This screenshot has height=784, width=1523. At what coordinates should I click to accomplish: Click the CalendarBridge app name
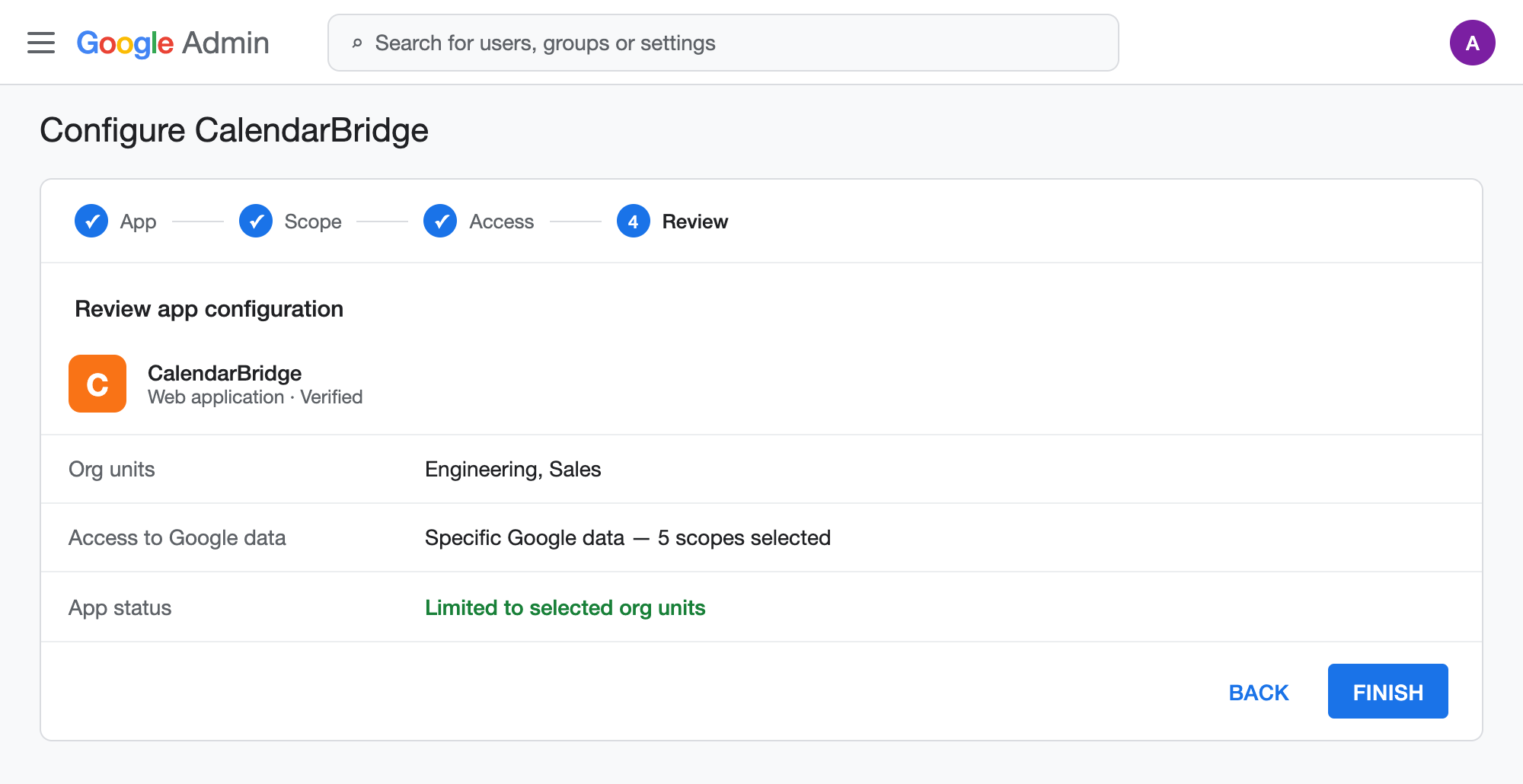[x=225, y=373]
